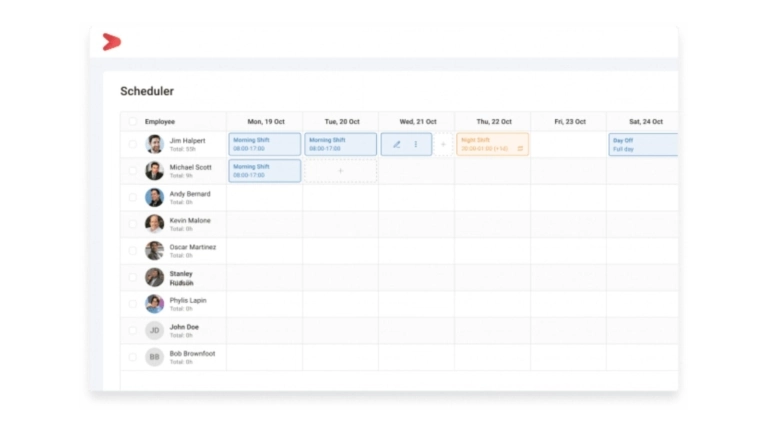Toggle the select-all Employee checkbox
The width and height of the screenshot is (768, 432).
(133, 122)
